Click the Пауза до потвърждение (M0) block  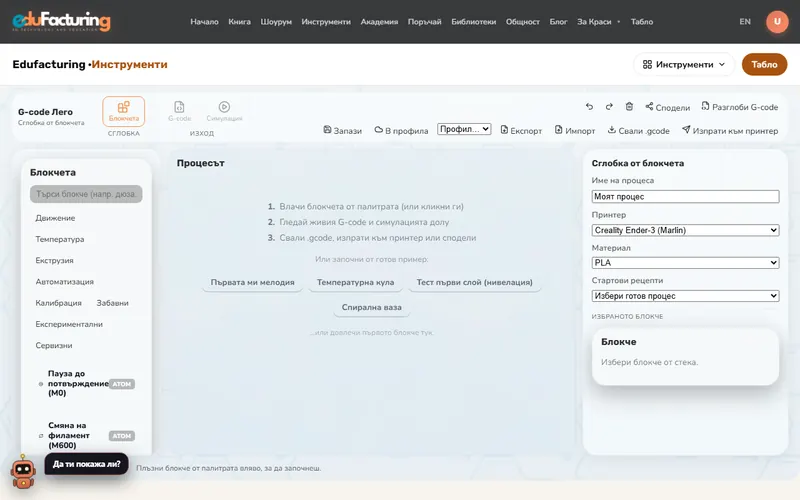[x=86, y=383]
